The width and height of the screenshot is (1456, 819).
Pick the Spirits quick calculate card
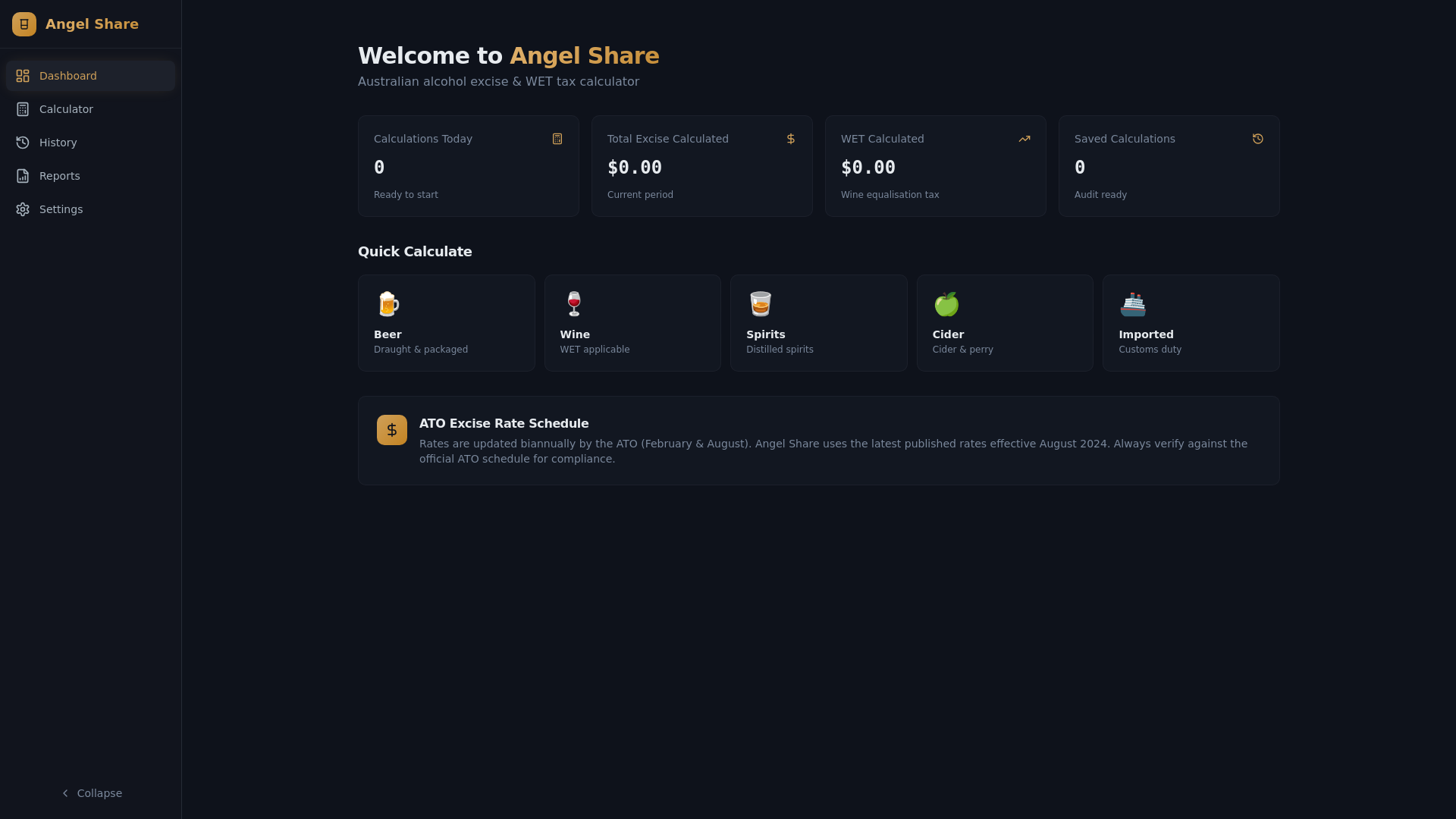click(x=819, y=323)
